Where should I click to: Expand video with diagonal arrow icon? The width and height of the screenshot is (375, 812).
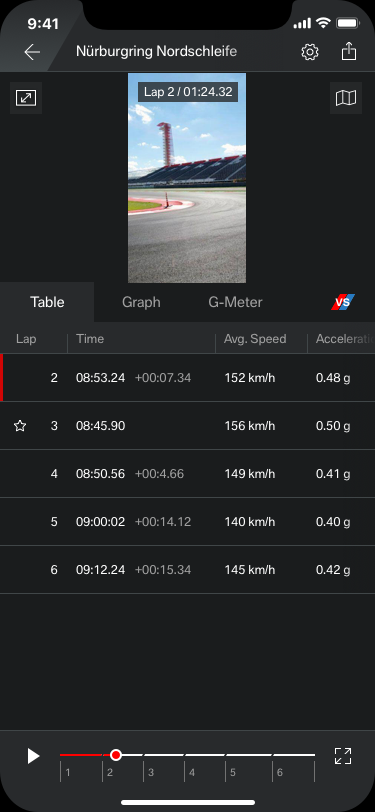(26, 98)
